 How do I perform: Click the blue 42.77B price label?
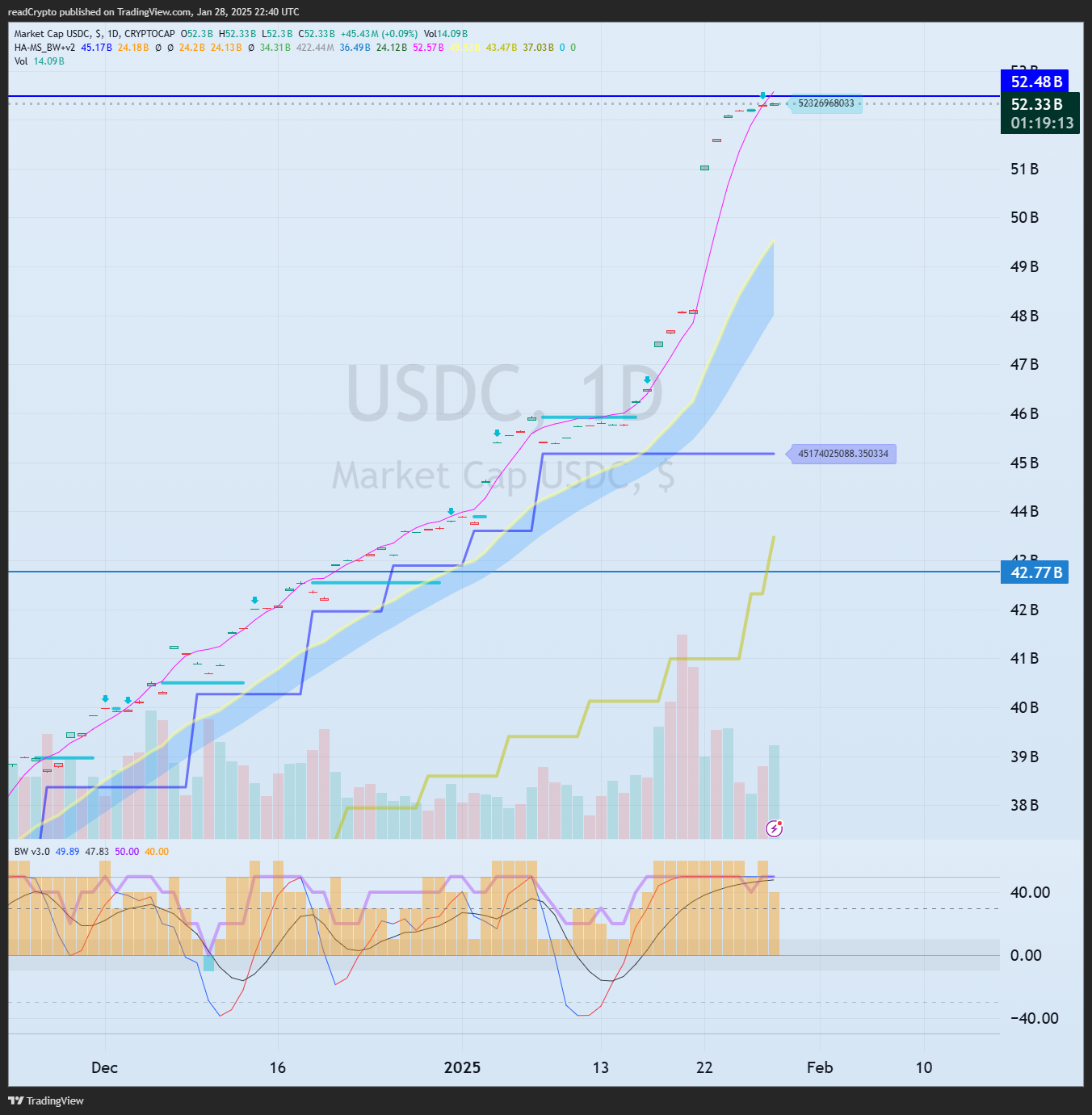[1035, 572]
